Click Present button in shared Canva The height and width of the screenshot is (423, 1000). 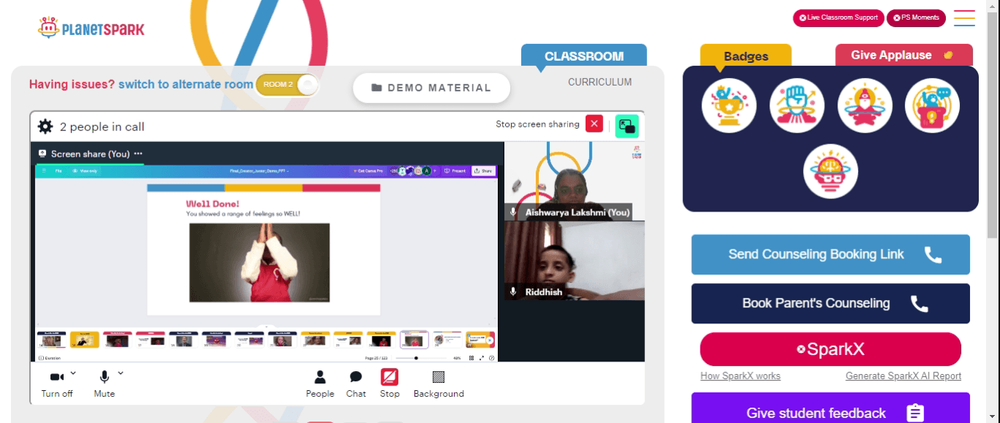tap(455, 171)
